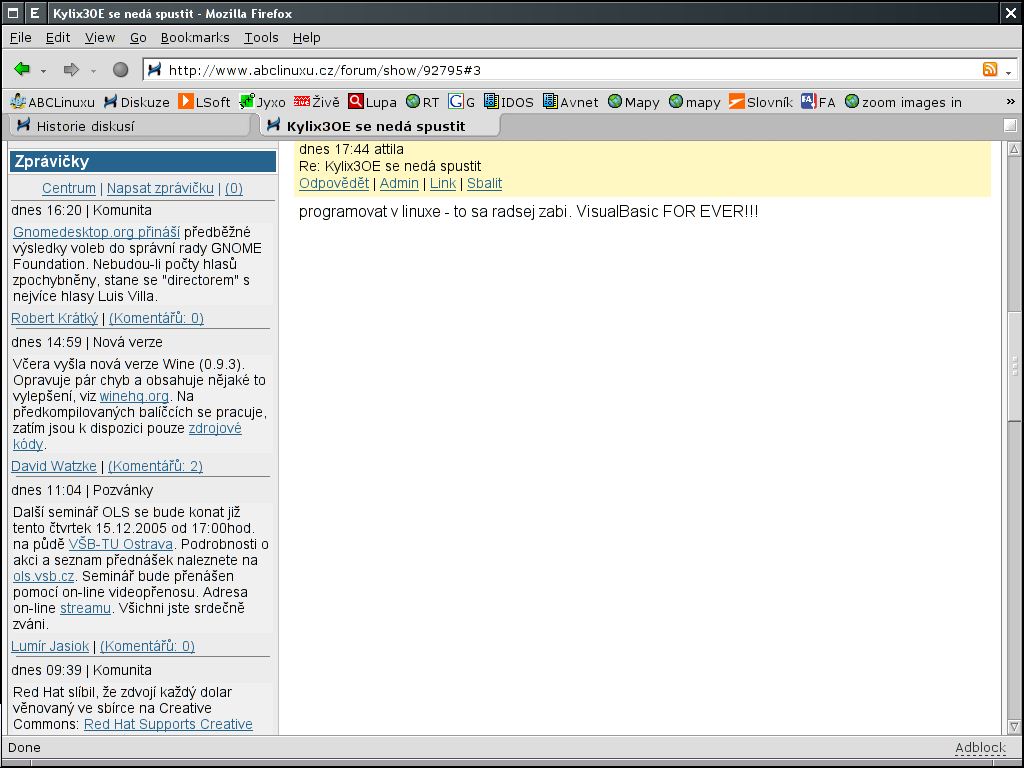Click the (0) link in Zprávičky header
This screenshot has height=768, width=1024.
[x=234, y=188]
